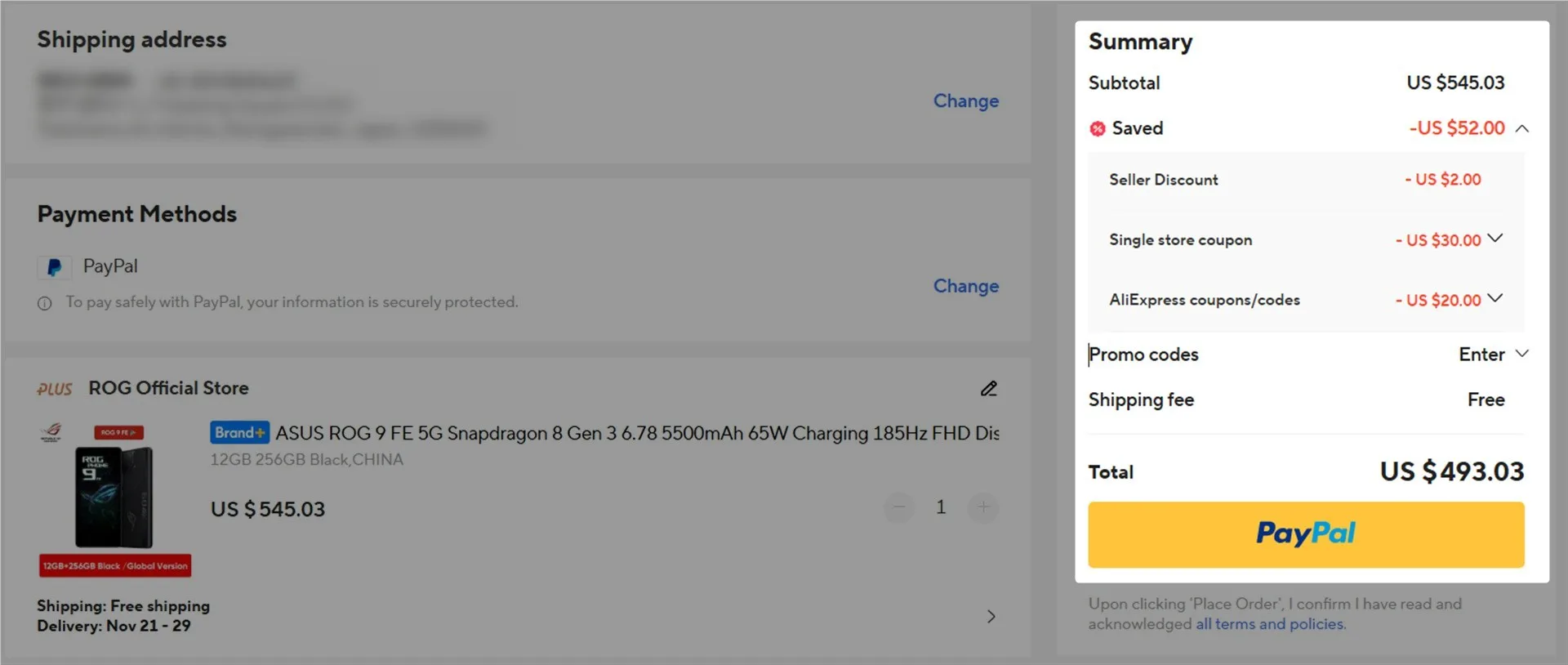Open Promo codes Enter dropdown
1568x665 pixels.
[1493, 354]
